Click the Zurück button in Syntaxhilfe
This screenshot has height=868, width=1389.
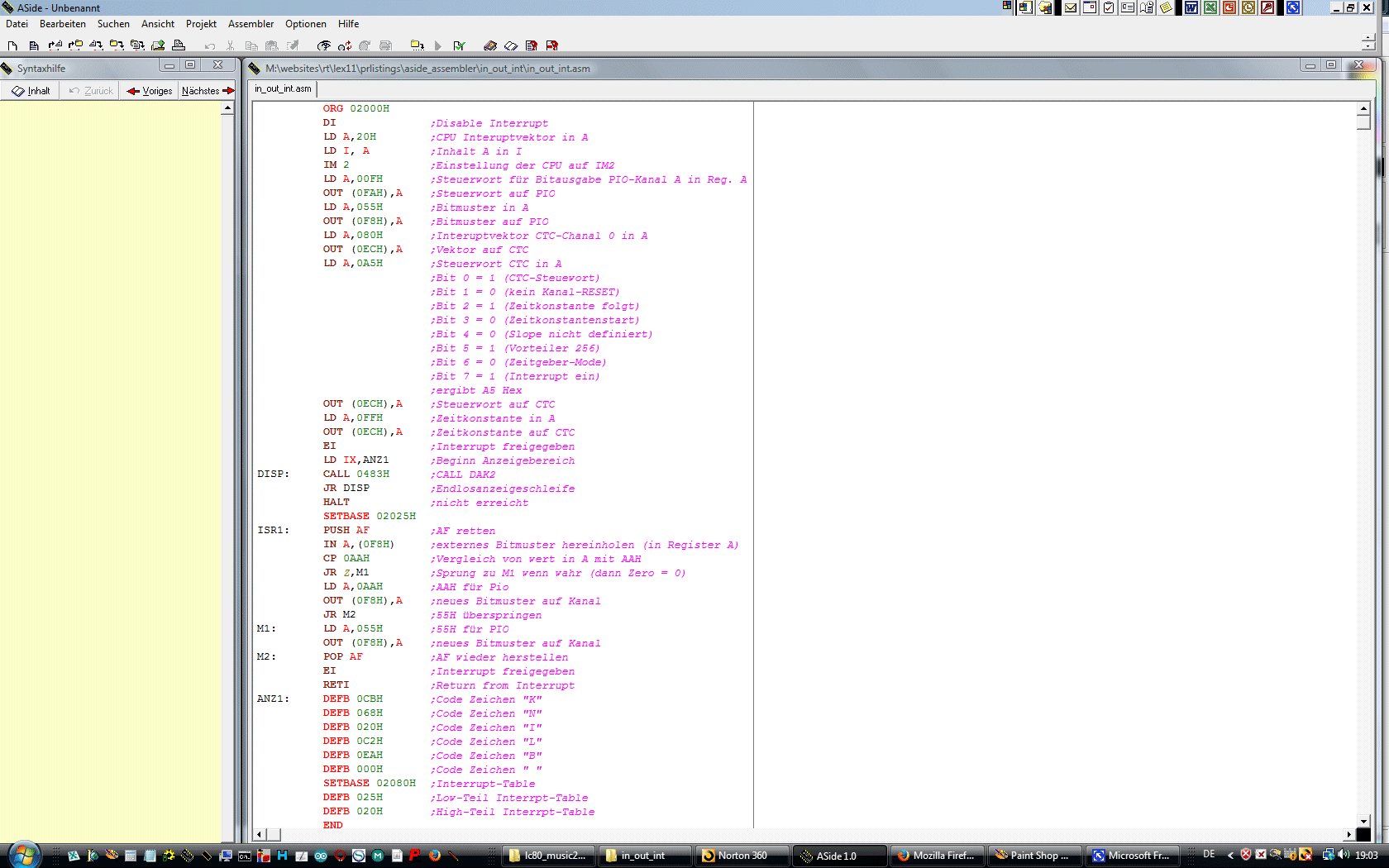[x=91, y=91]
